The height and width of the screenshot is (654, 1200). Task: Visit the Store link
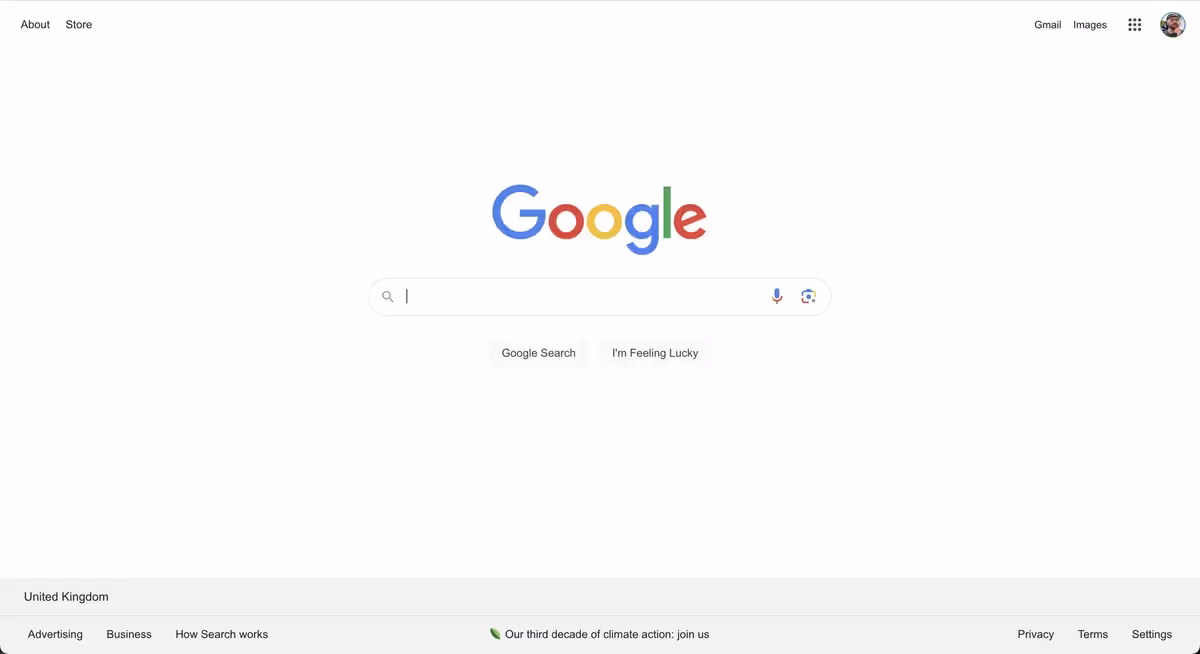click(x=79, y=25)
